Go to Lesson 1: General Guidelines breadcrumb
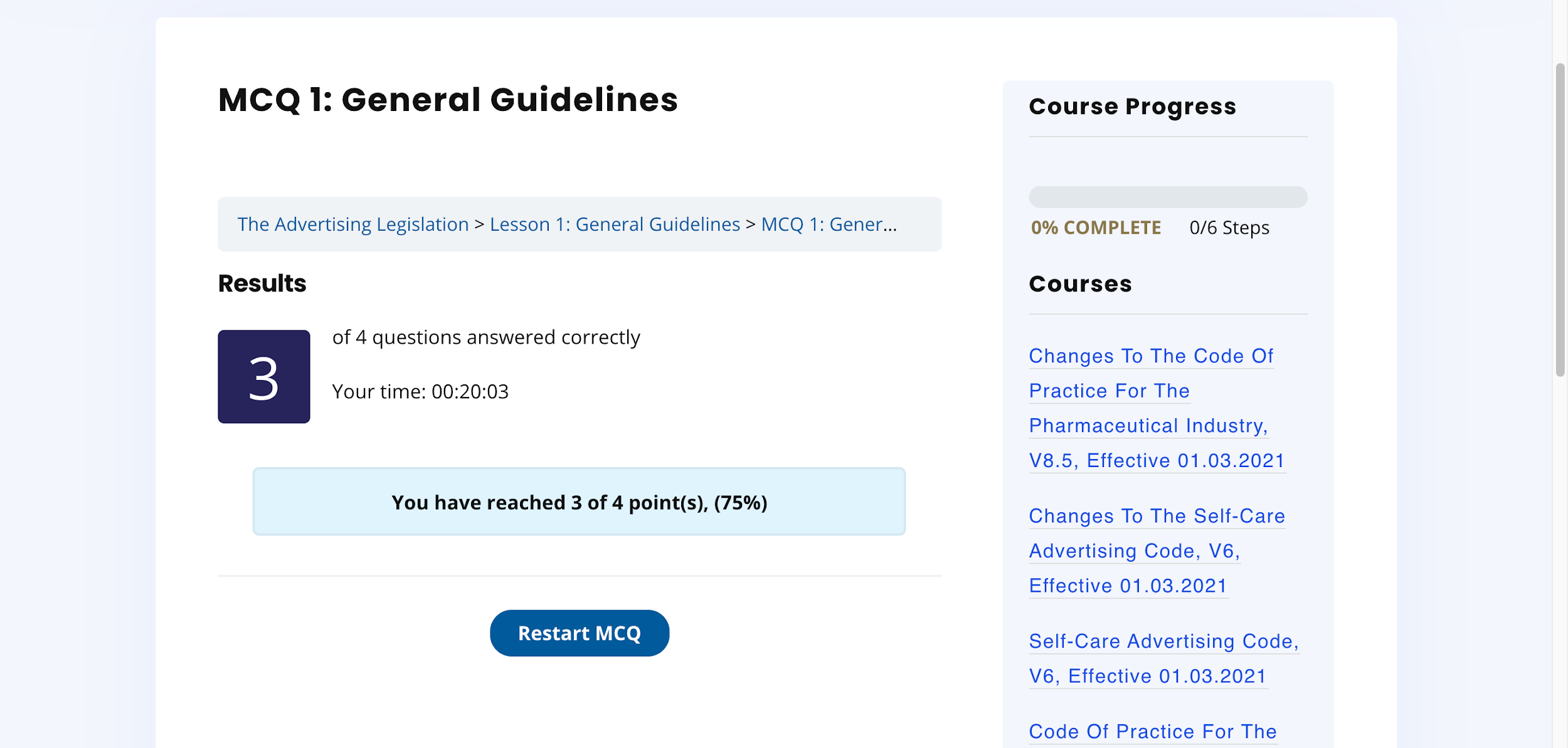Viewport: 1568px width, 748px height. coord(615,224)
